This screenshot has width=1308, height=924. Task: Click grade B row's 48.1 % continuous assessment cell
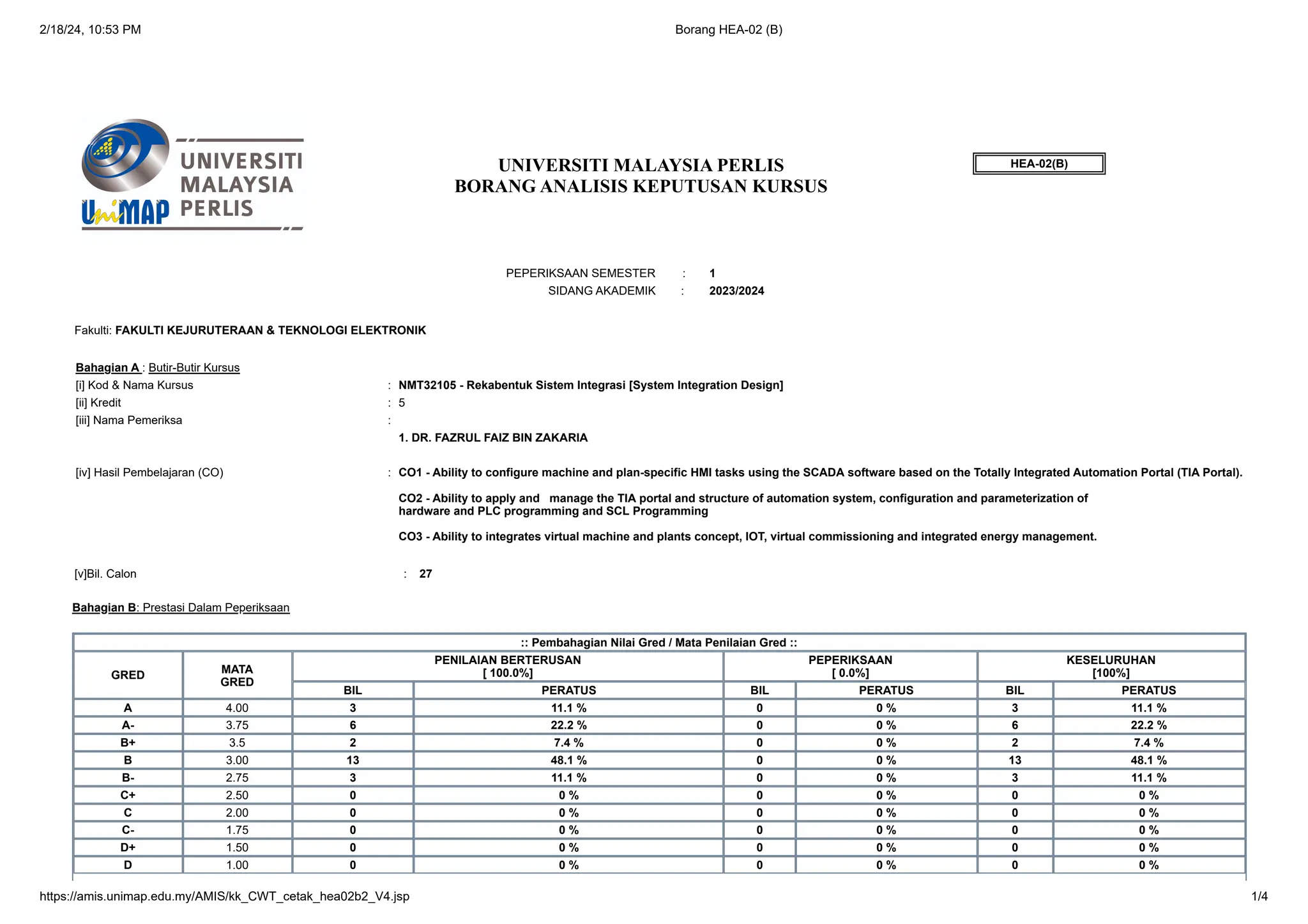[x=568, y=760]
